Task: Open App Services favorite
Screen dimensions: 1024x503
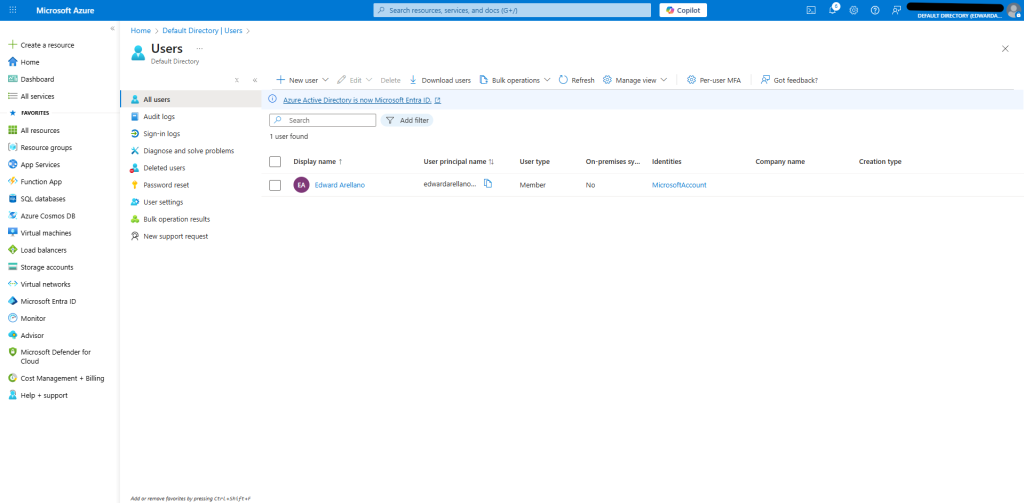Action: (33, 165)
